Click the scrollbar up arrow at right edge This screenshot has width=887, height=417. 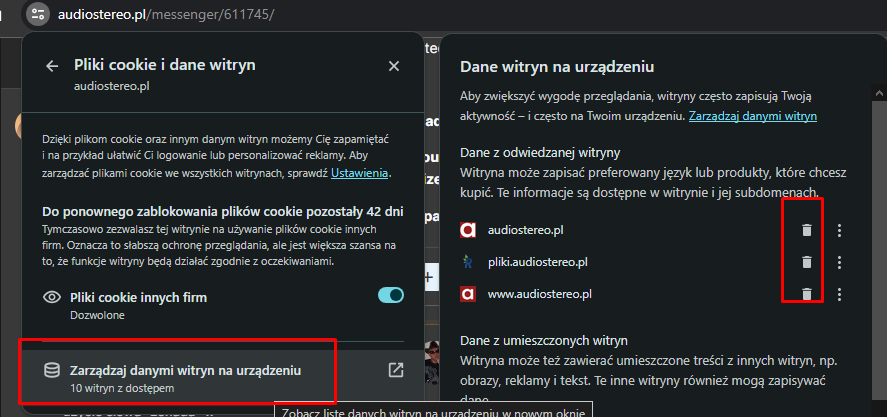tap(880, 94)
